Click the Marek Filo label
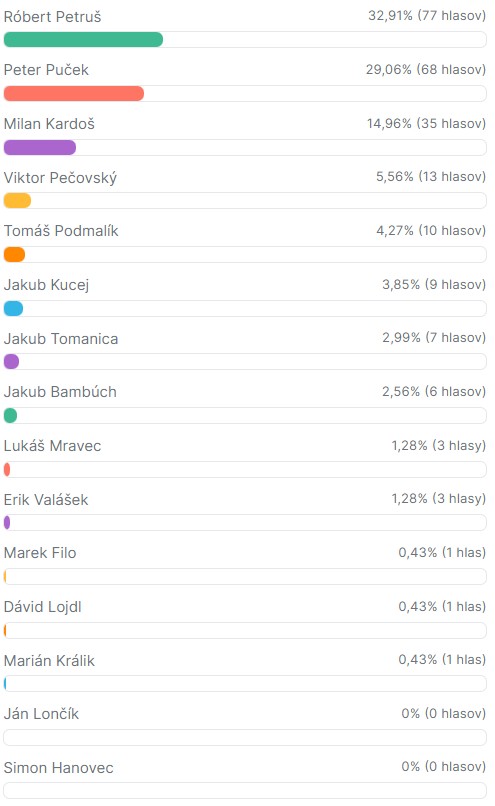495x806 pixels. pos(40,553)
